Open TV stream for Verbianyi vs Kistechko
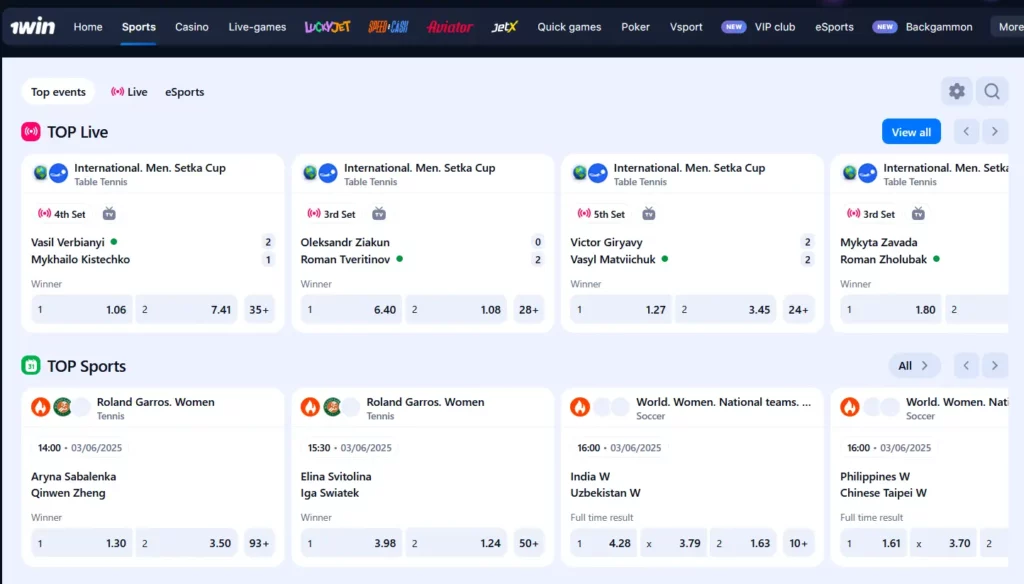The image size is (1024, 584). pyautogui.click(x=109, y=214)
